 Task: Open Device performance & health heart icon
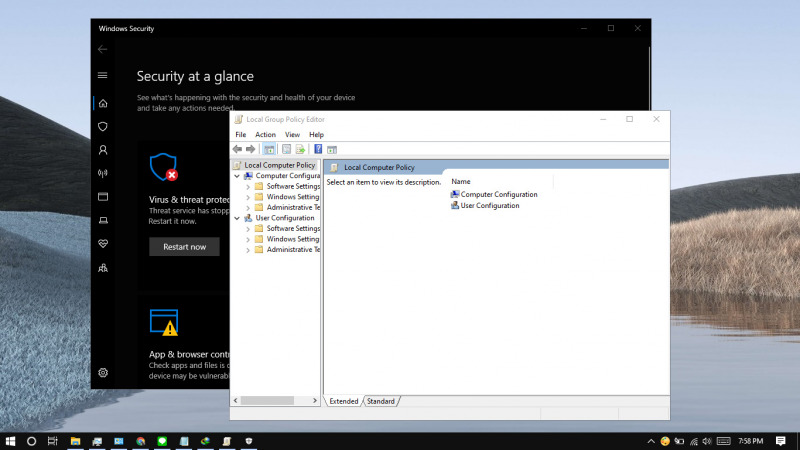tap(103, 244)
